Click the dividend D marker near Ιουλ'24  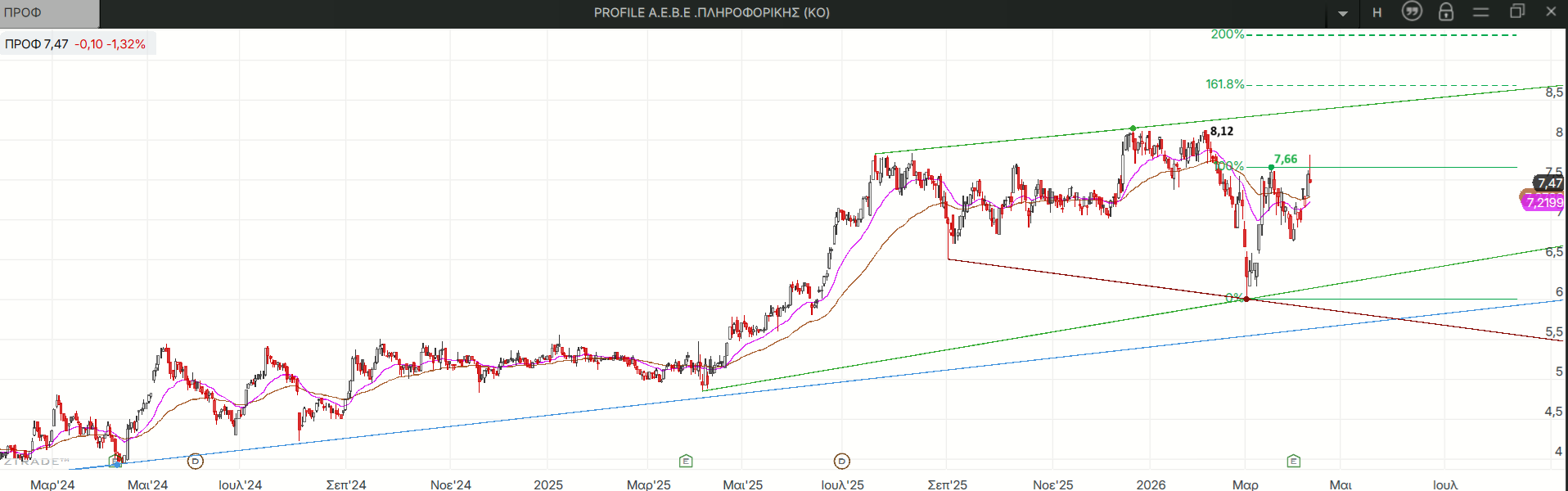point(195,462)
